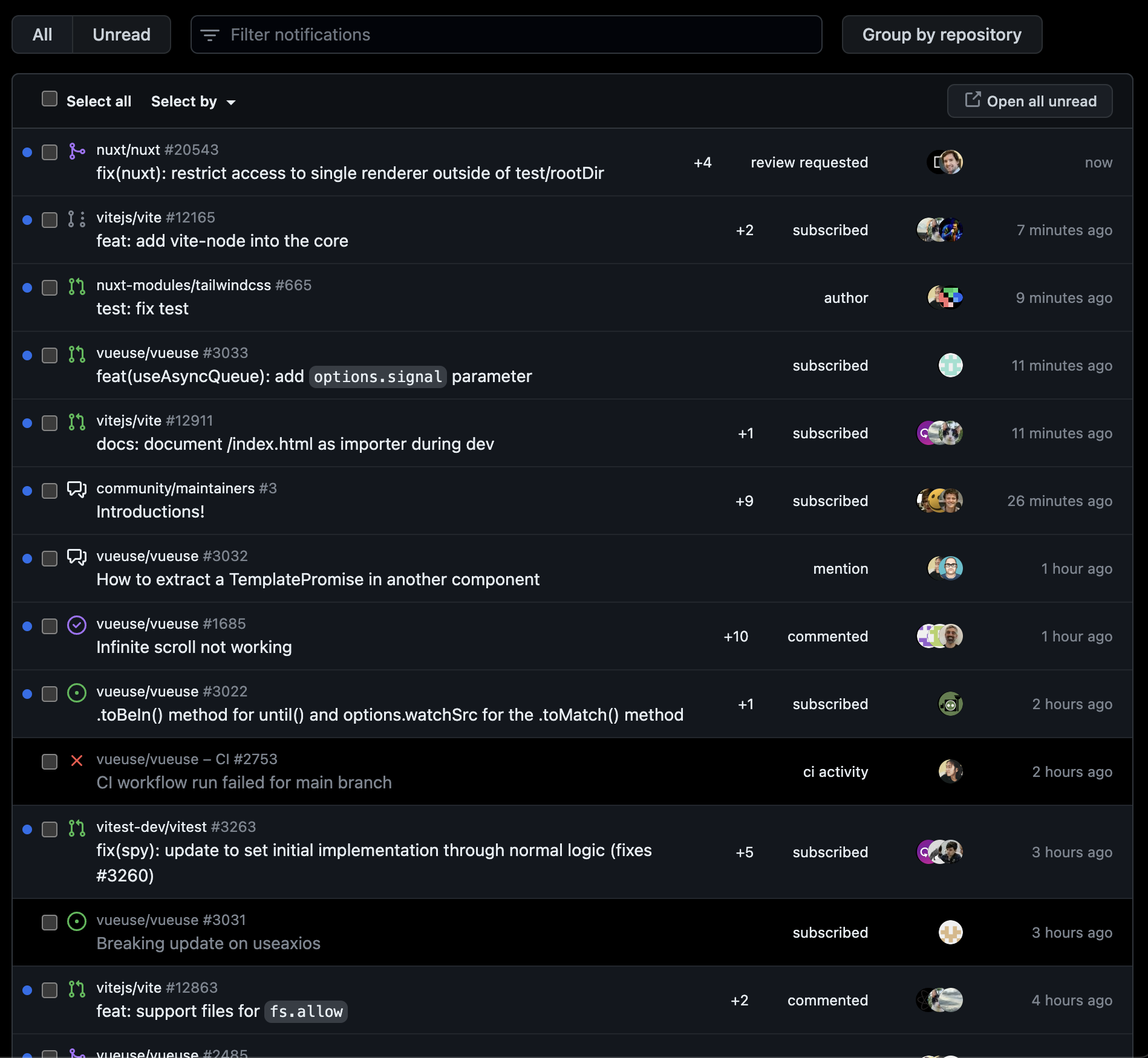Screen dimensions: 1148x1058
Task: Click open issue icon for vueuse #3022
Action: 77,693
